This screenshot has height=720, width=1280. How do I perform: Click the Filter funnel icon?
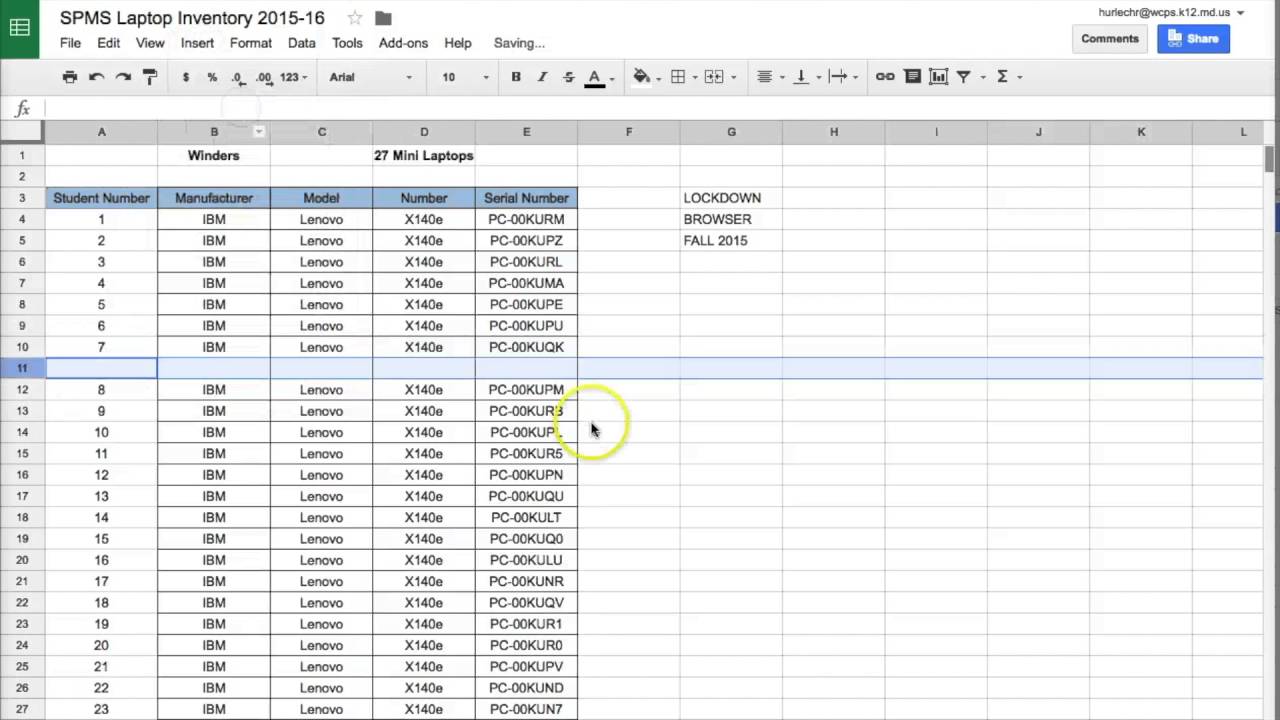click(x=963, y=77)
